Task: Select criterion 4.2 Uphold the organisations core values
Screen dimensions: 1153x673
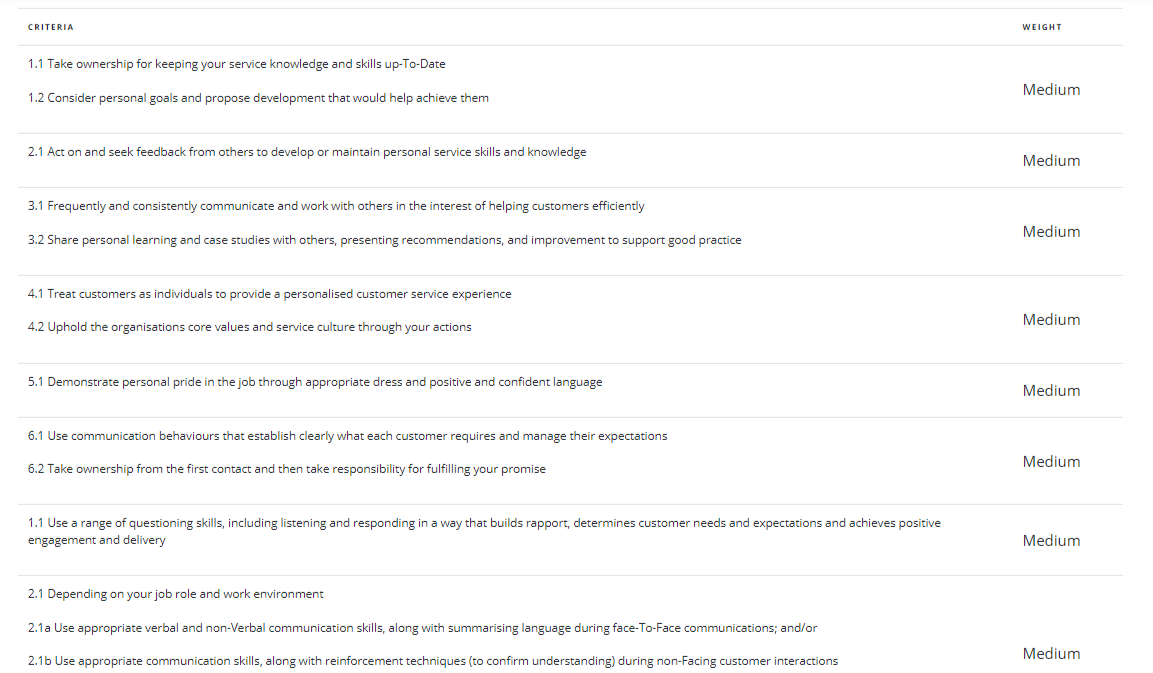Action: pyautogui.click(x=249, y=327)
